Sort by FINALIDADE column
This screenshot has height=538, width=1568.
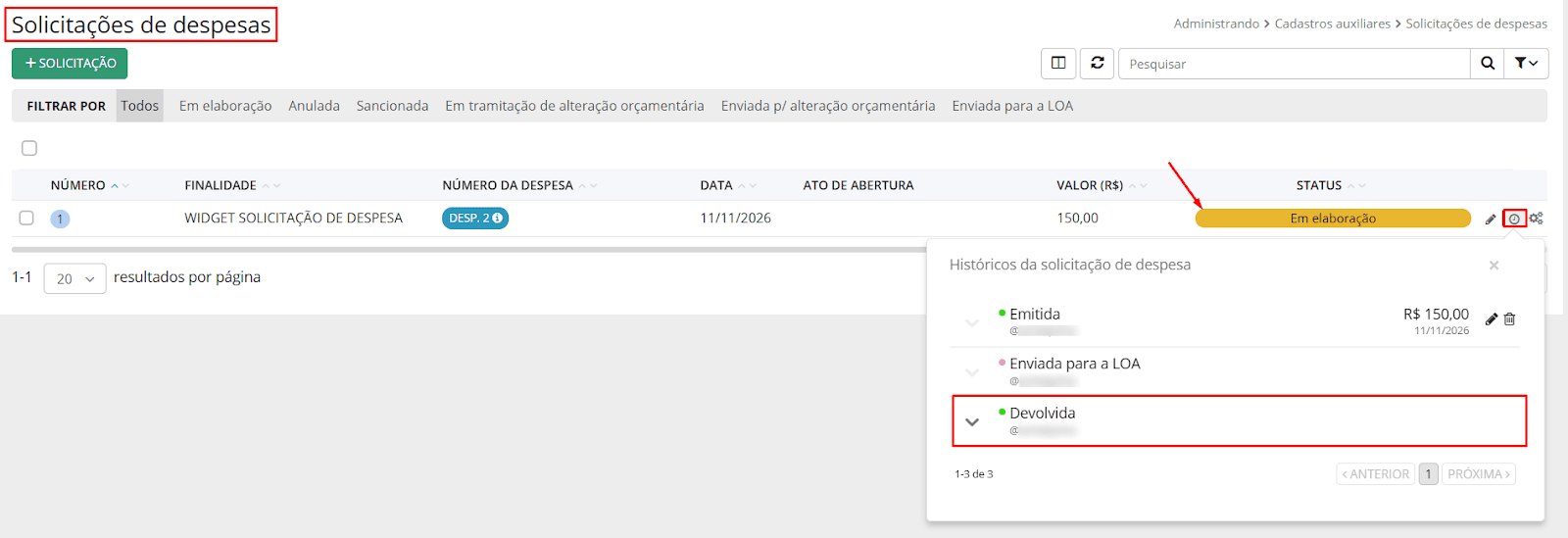coord(232,185)
